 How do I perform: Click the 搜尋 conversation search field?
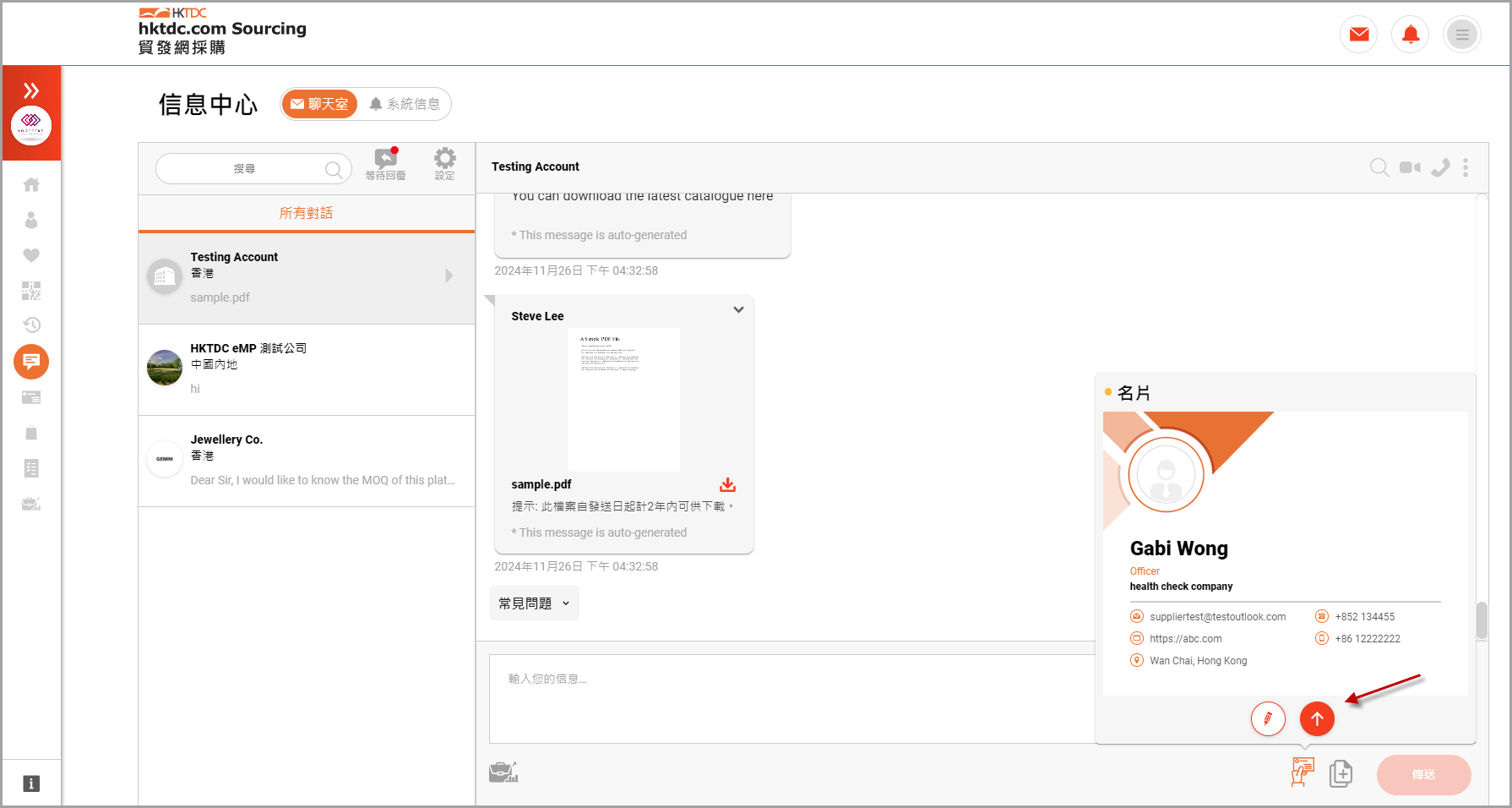click(254, 169)
